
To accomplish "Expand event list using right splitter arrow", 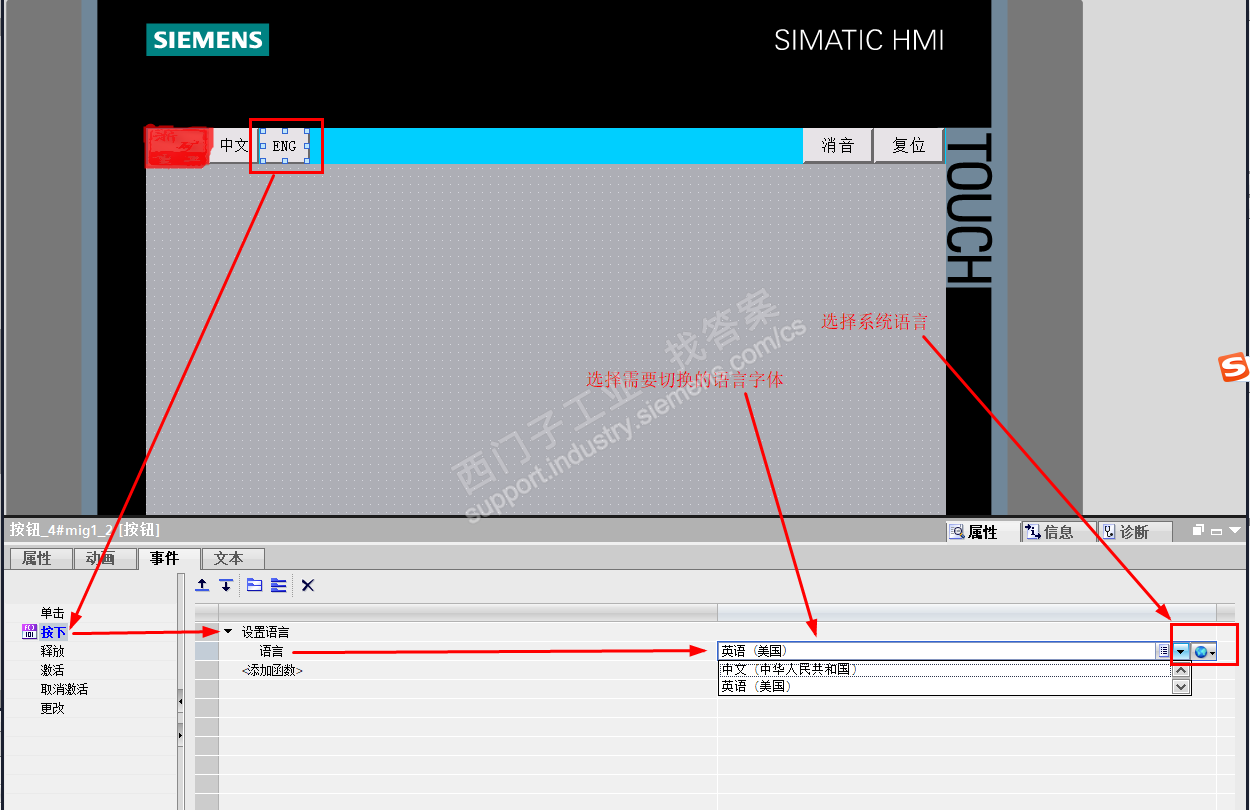I will click(181, 736).
